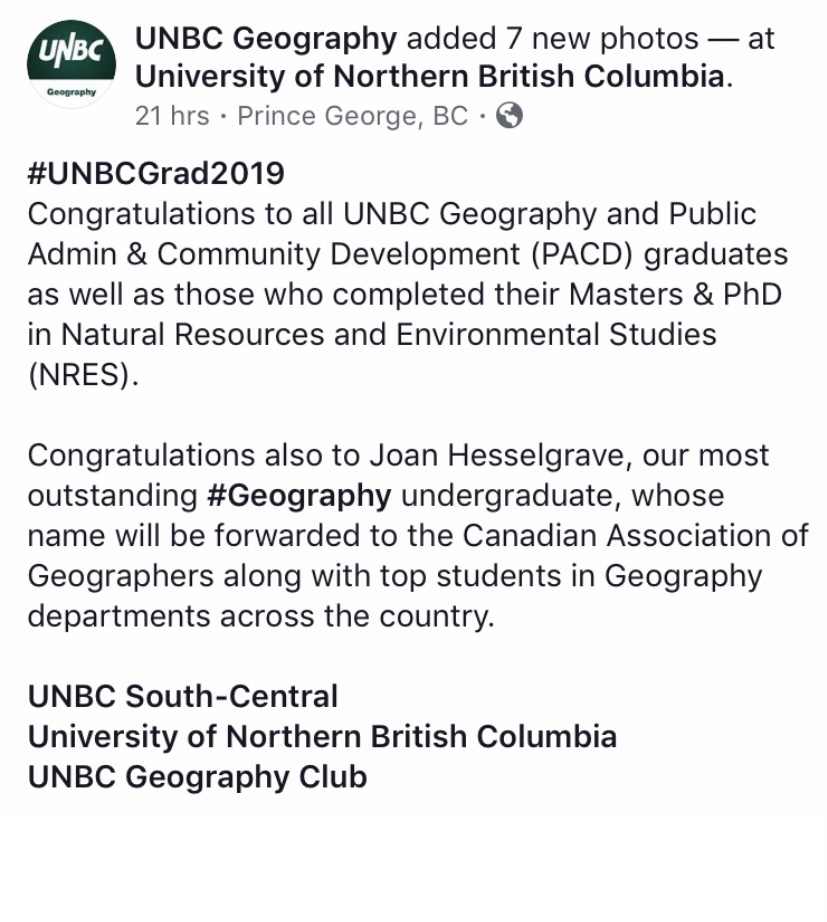The height and width of the screenshot is (922, 827).
Task: Click the globe public privacy icon
Action: (x=509, y=116)
